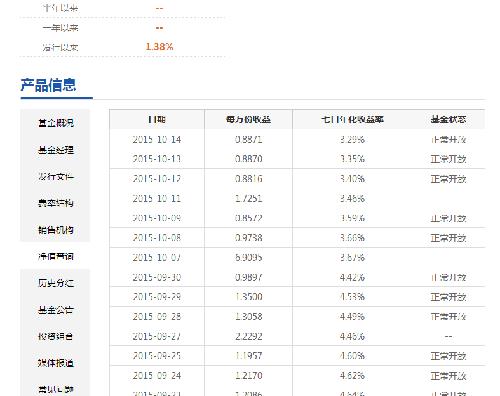Image resolution: width=500 pixels, height=396 pixels.
Task: Select the date cell 2015-10-14
Action: pos(157,139)
